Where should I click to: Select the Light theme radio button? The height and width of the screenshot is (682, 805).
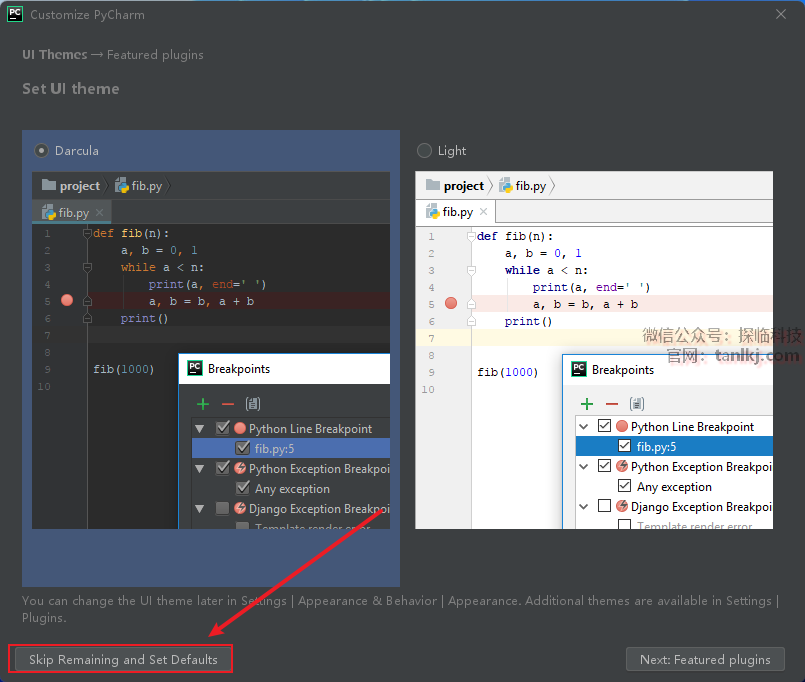pos(424,151)
